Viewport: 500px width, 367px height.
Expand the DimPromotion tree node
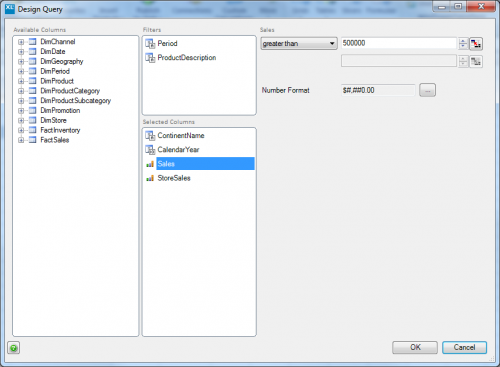(x=21, y=111)
